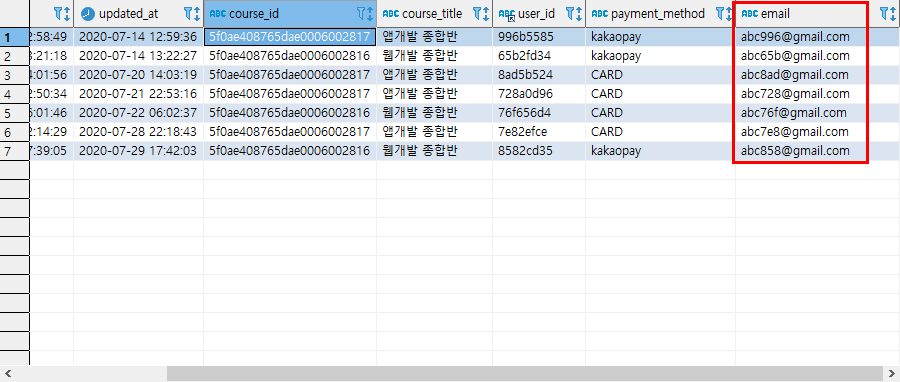
Task: Click user_id cell 76f656d4
Action: coord(539,113)
